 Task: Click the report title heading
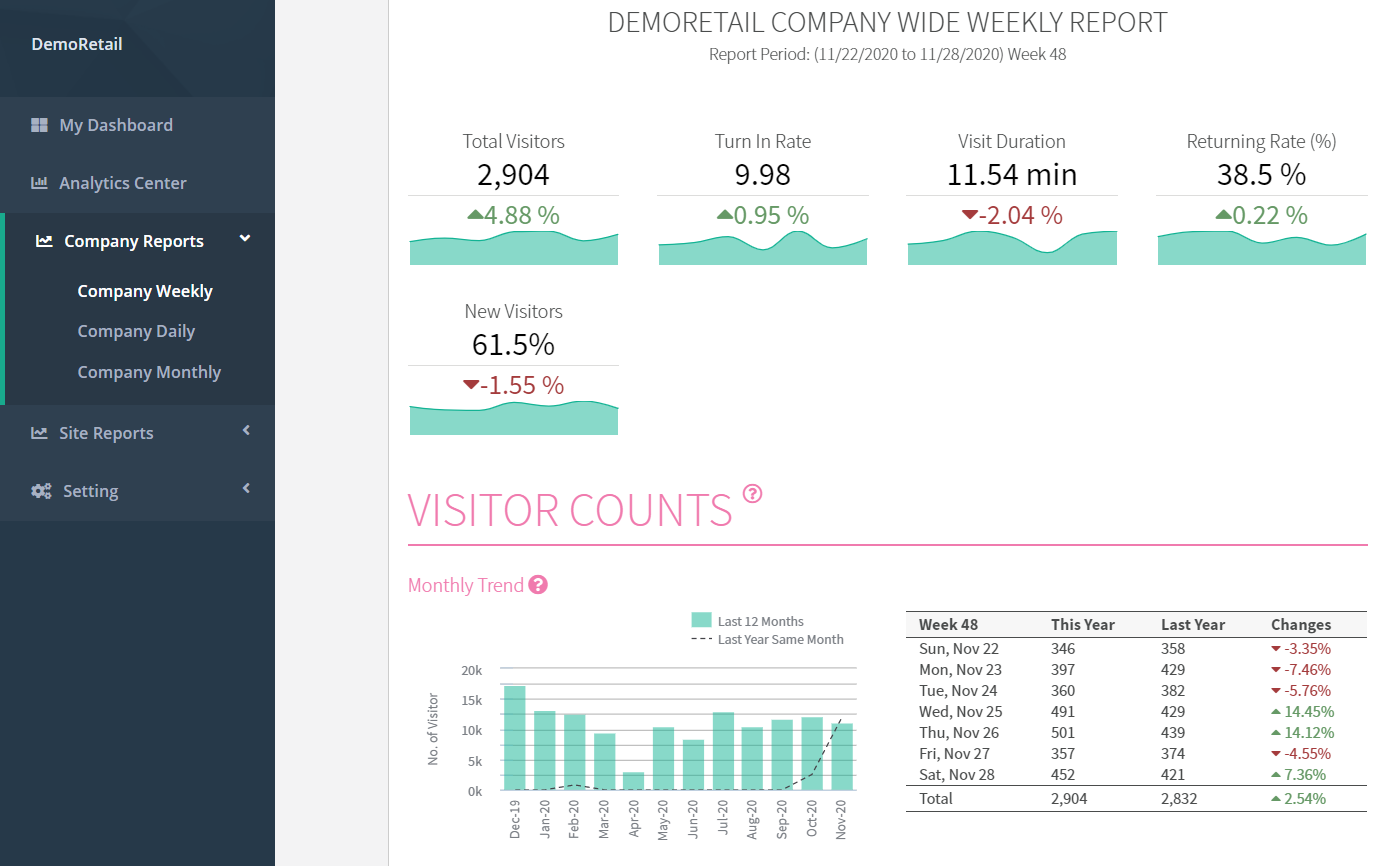tap(887, 22)
